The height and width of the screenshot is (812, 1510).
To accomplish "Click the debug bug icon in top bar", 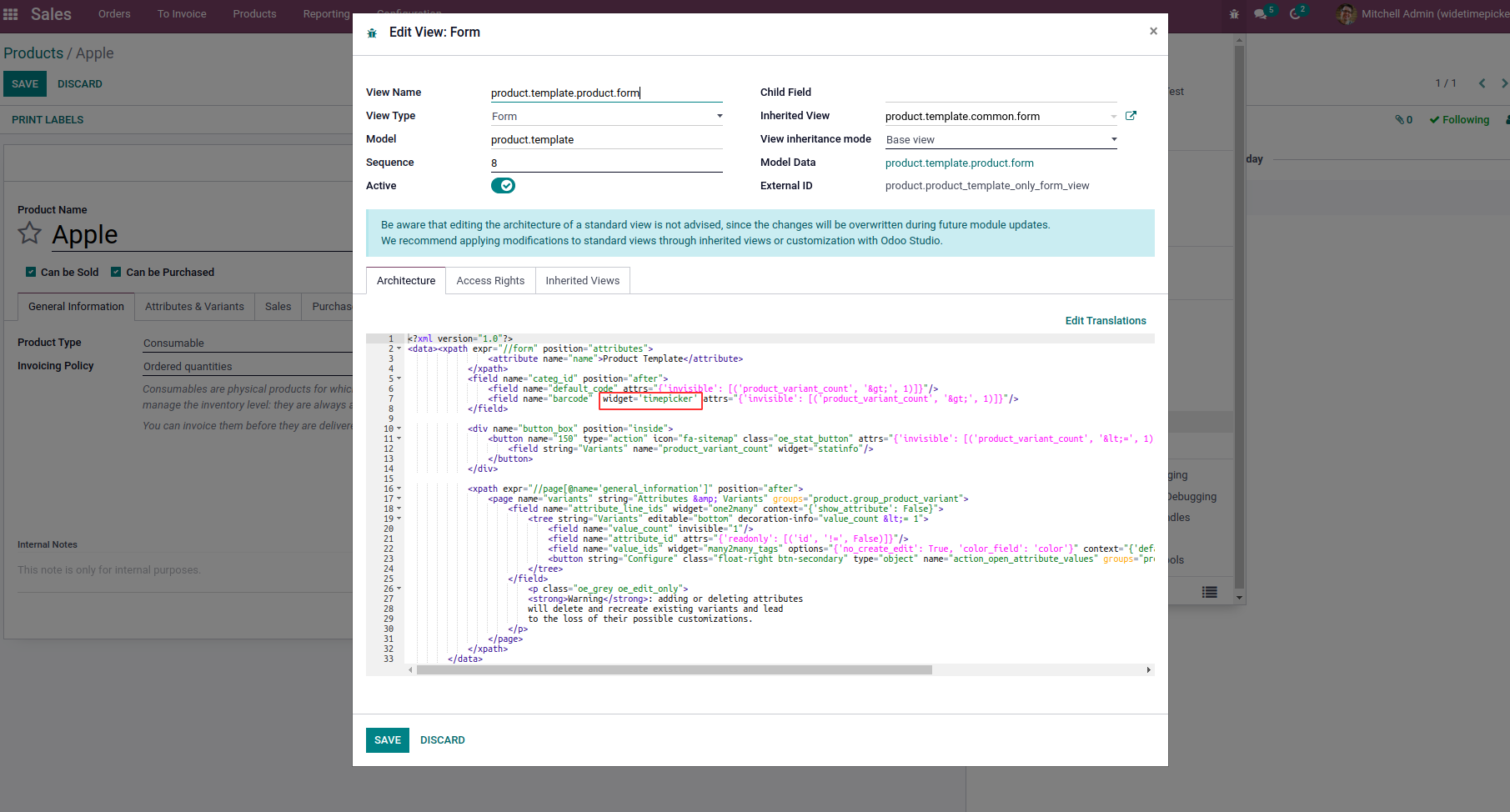I will point(1234,14).
